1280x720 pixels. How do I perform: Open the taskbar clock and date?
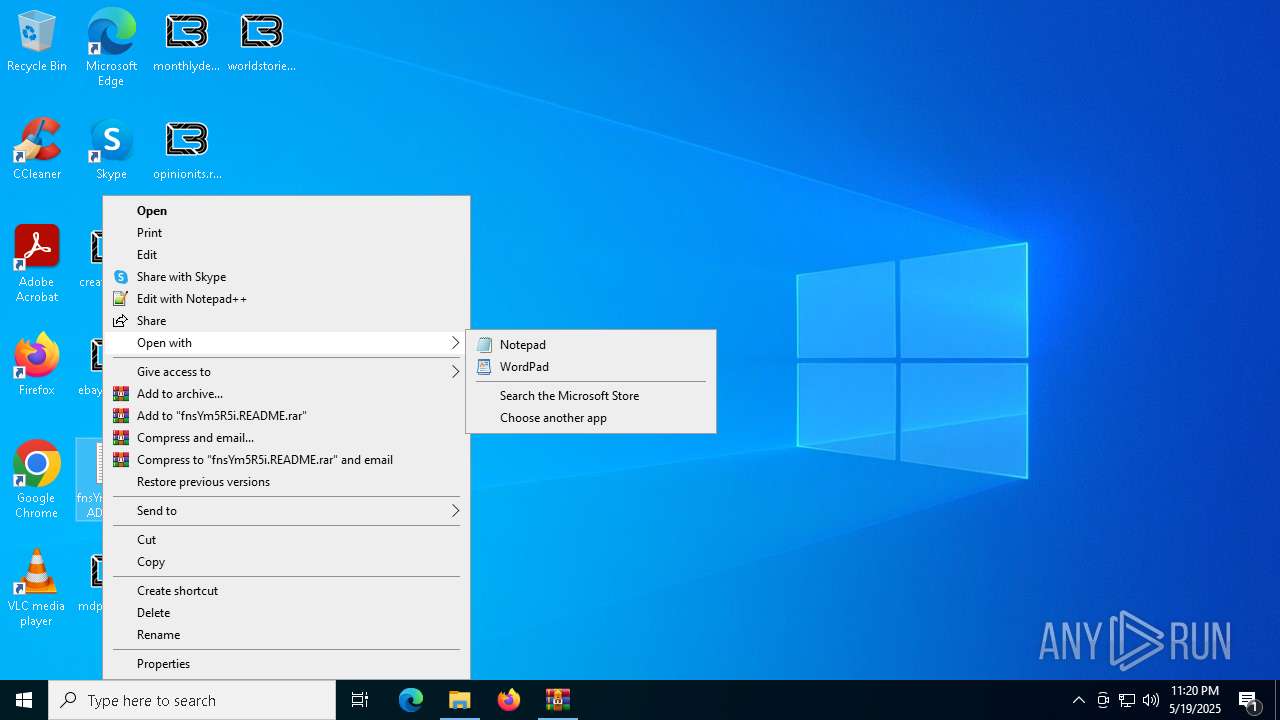(x=1195, y=700)
